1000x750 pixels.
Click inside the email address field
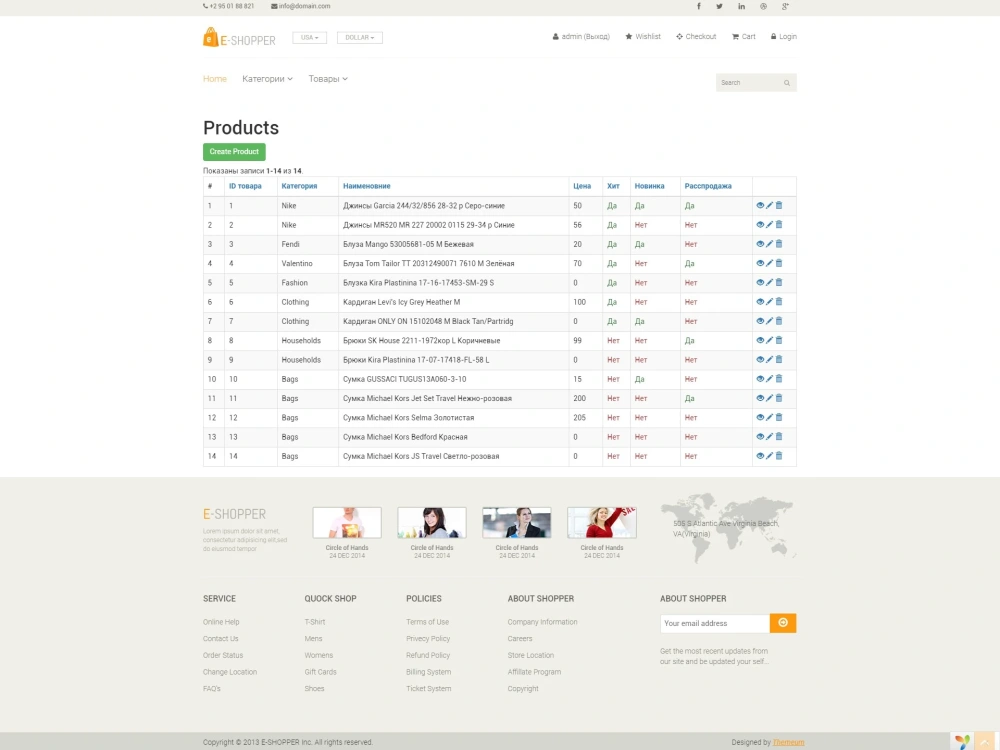(x=710, y=622)
